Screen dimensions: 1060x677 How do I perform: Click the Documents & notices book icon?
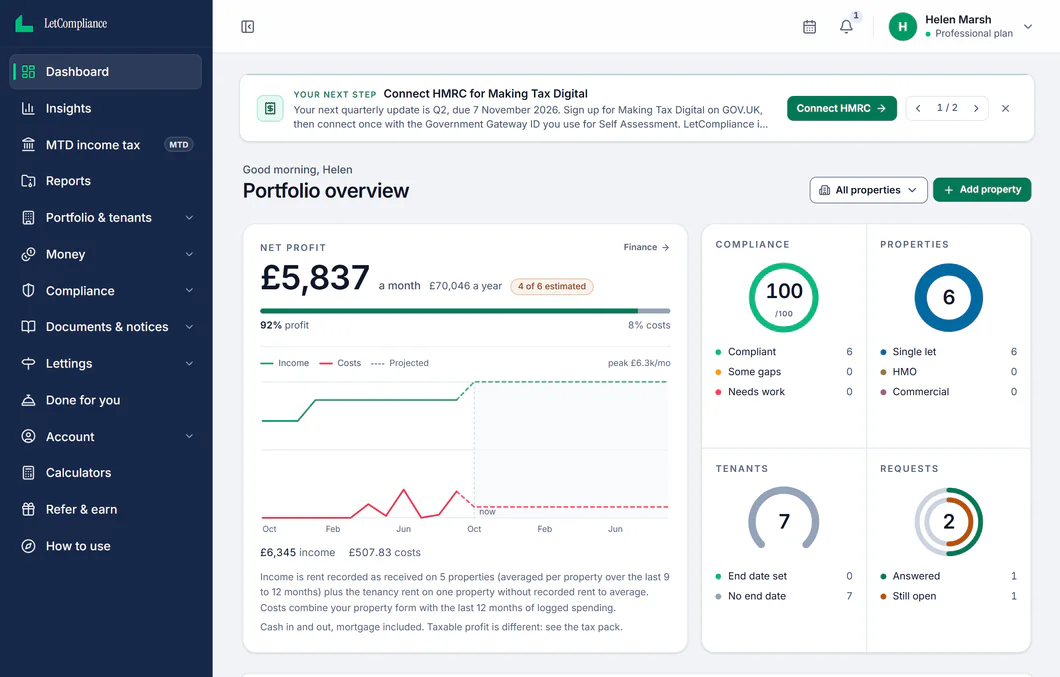[28, 327]
